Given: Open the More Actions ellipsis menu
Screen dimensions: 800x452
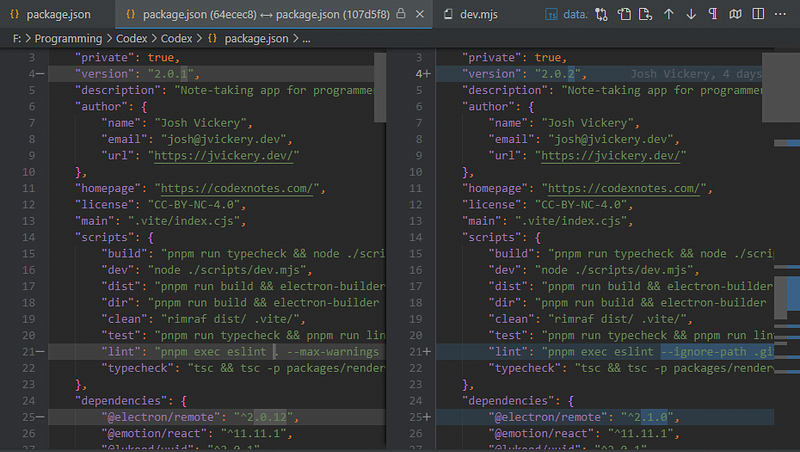Looking at the screenshot, I should 782,15.
